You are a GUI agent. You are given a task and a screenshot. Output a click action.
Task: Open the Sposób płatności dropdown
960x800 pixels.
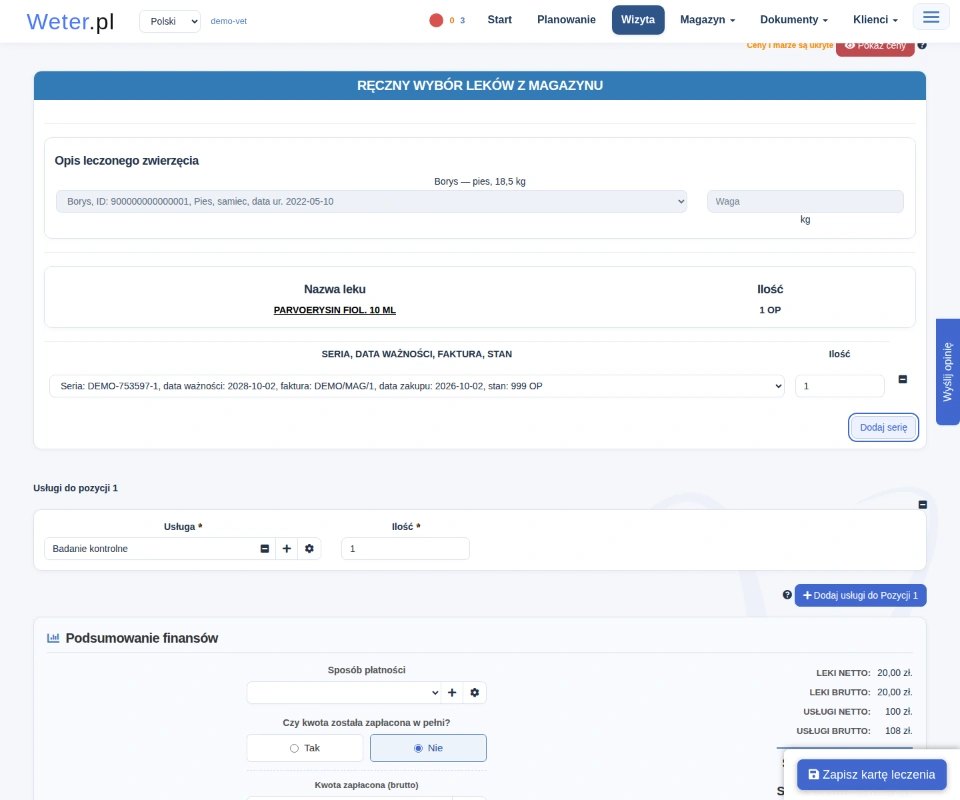tap(344, 692)
